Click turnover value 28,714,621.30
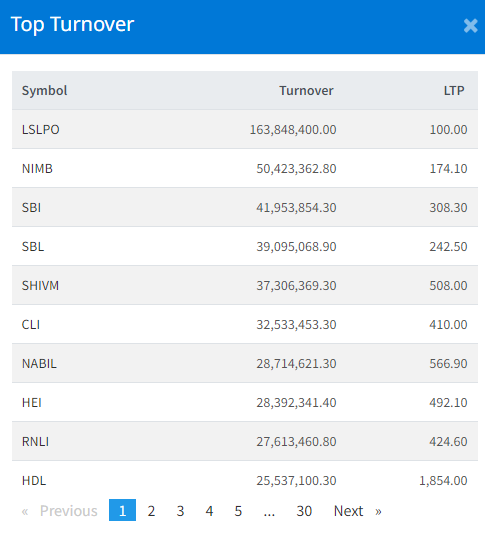Screen dimensions: 485x541 [x=296, y=364]
